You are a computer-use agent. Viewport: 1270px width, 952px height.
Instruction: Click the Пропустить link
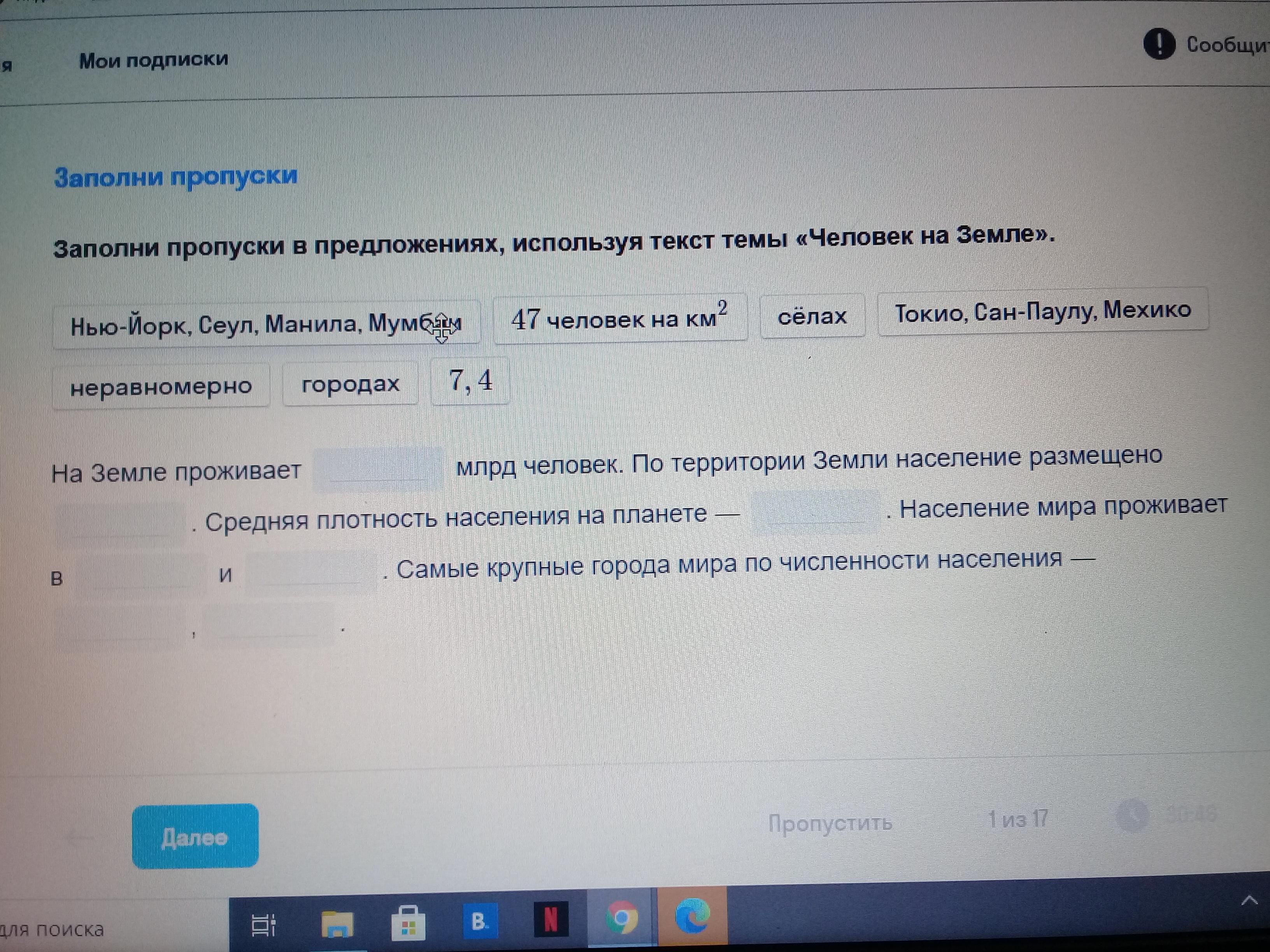tap(830, 823)
